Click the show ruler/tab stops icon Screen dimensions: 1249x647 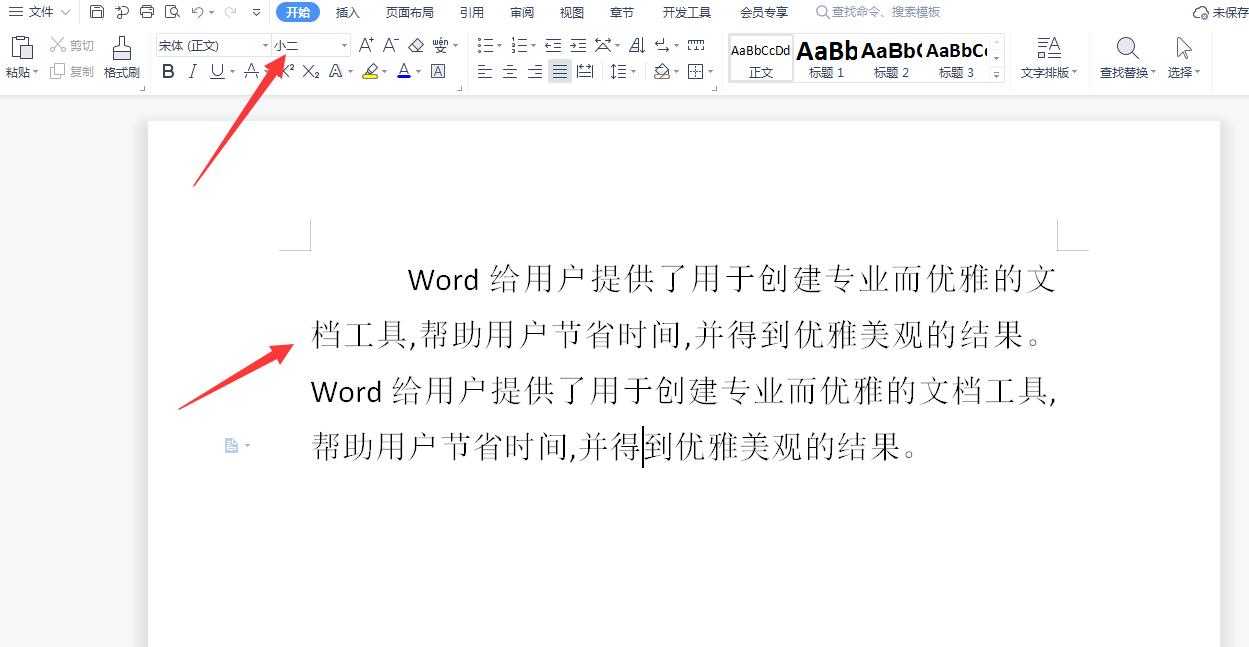click(696, 45)
